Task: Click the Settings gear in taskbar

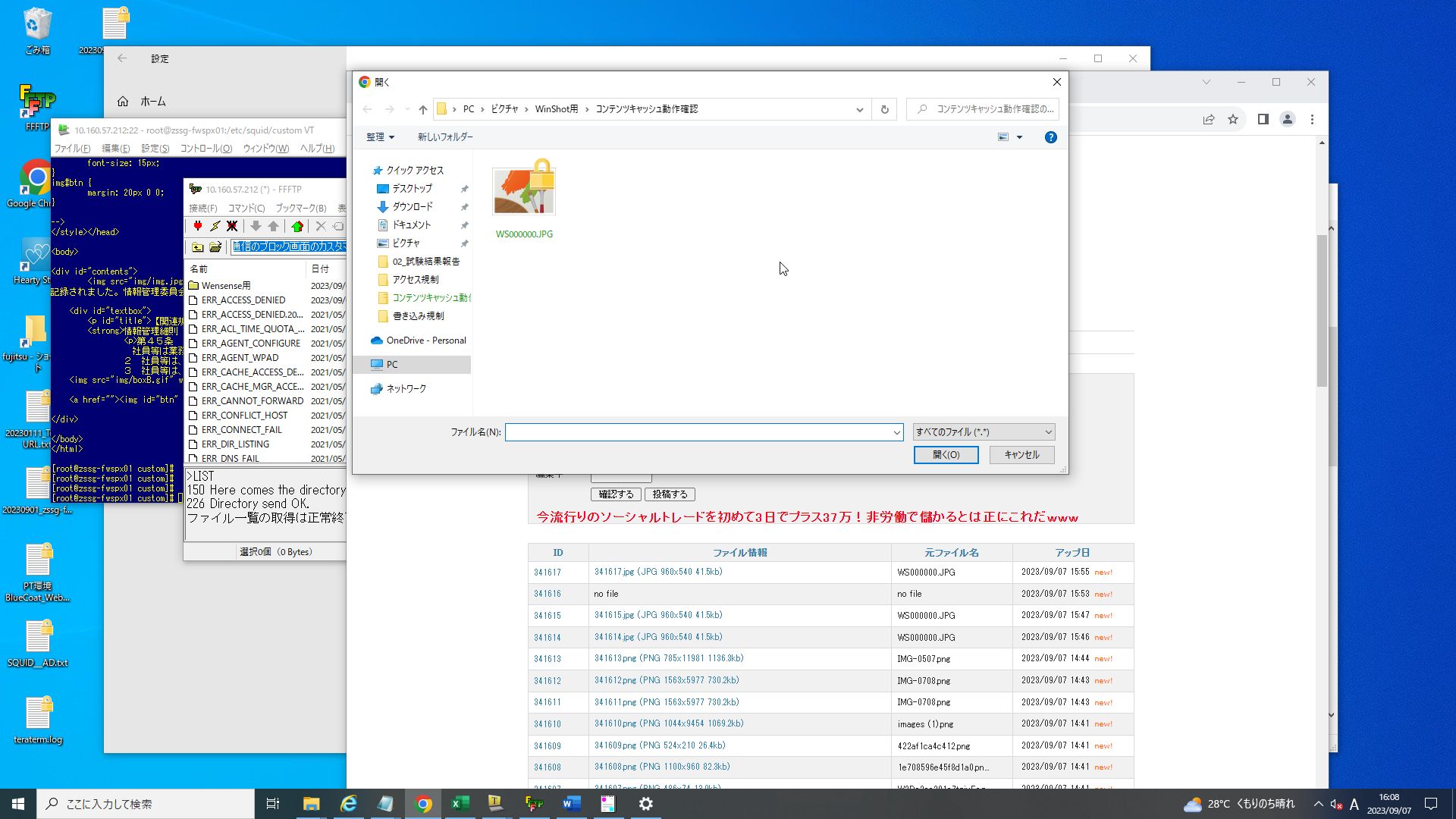Action: coord(645,804)
